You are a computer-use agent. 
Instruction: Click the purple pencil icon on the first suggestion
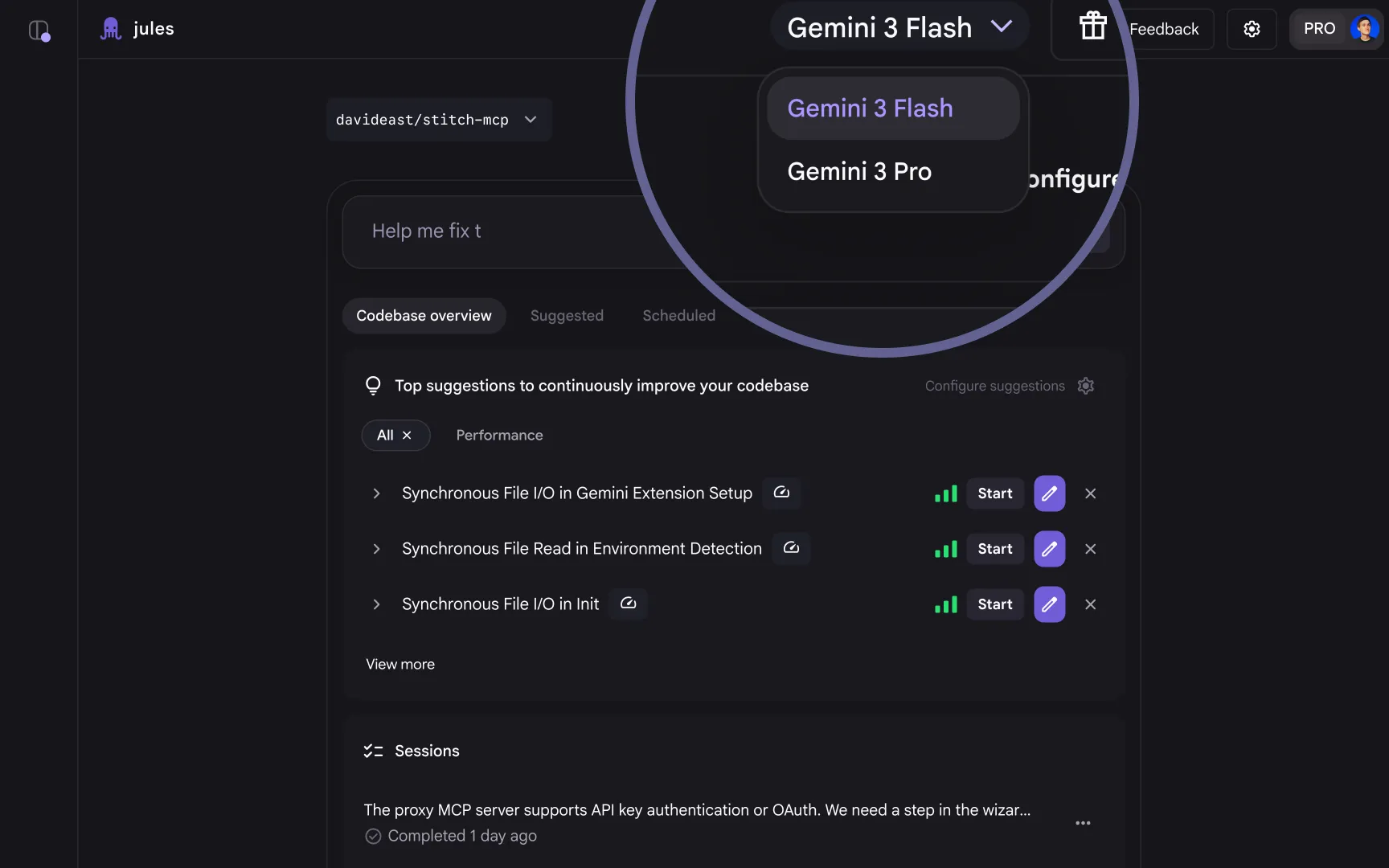(1049, 493)
